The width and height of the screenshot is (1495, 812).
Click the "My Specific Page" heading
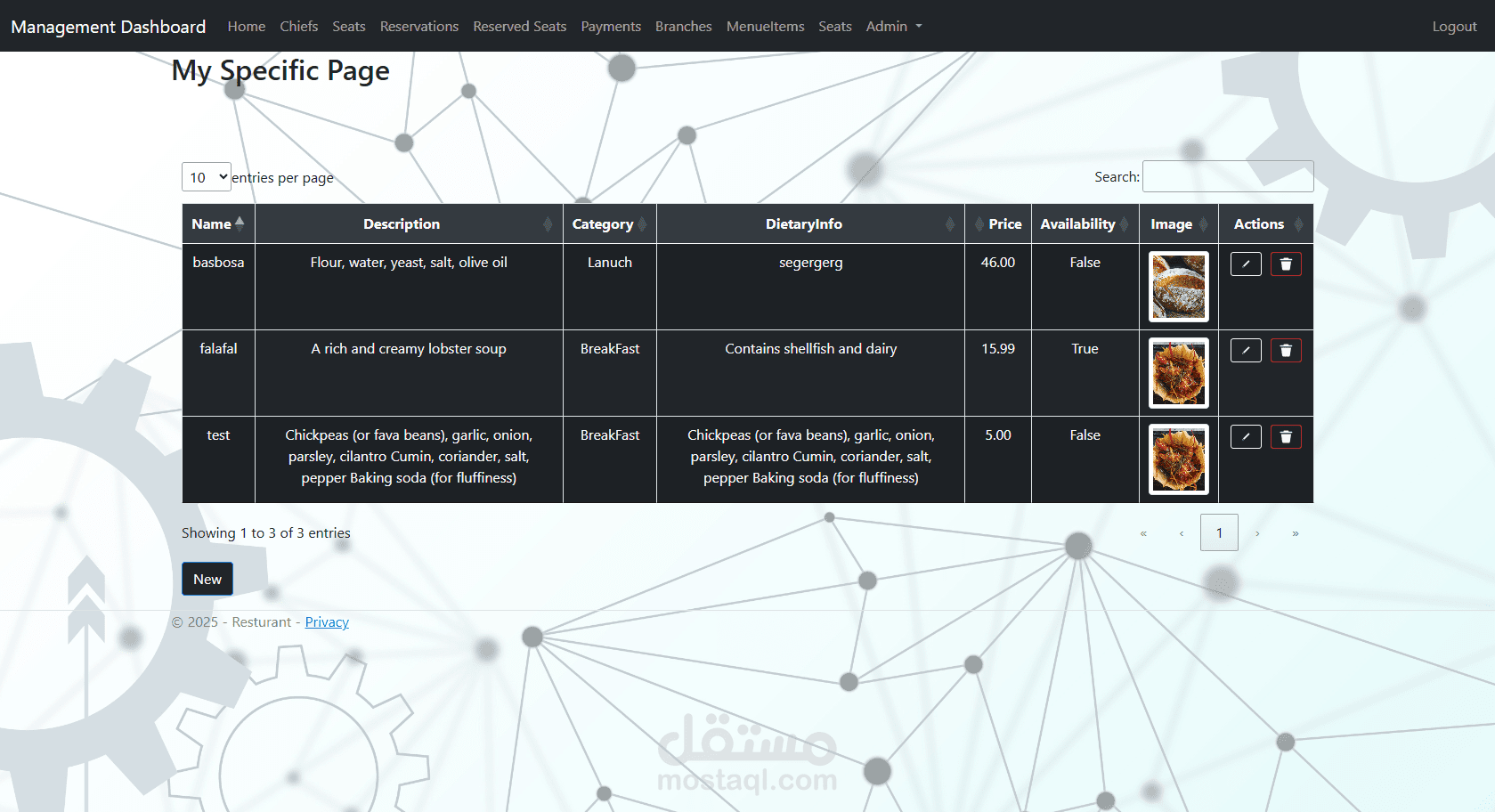click(x=280, y=70)
